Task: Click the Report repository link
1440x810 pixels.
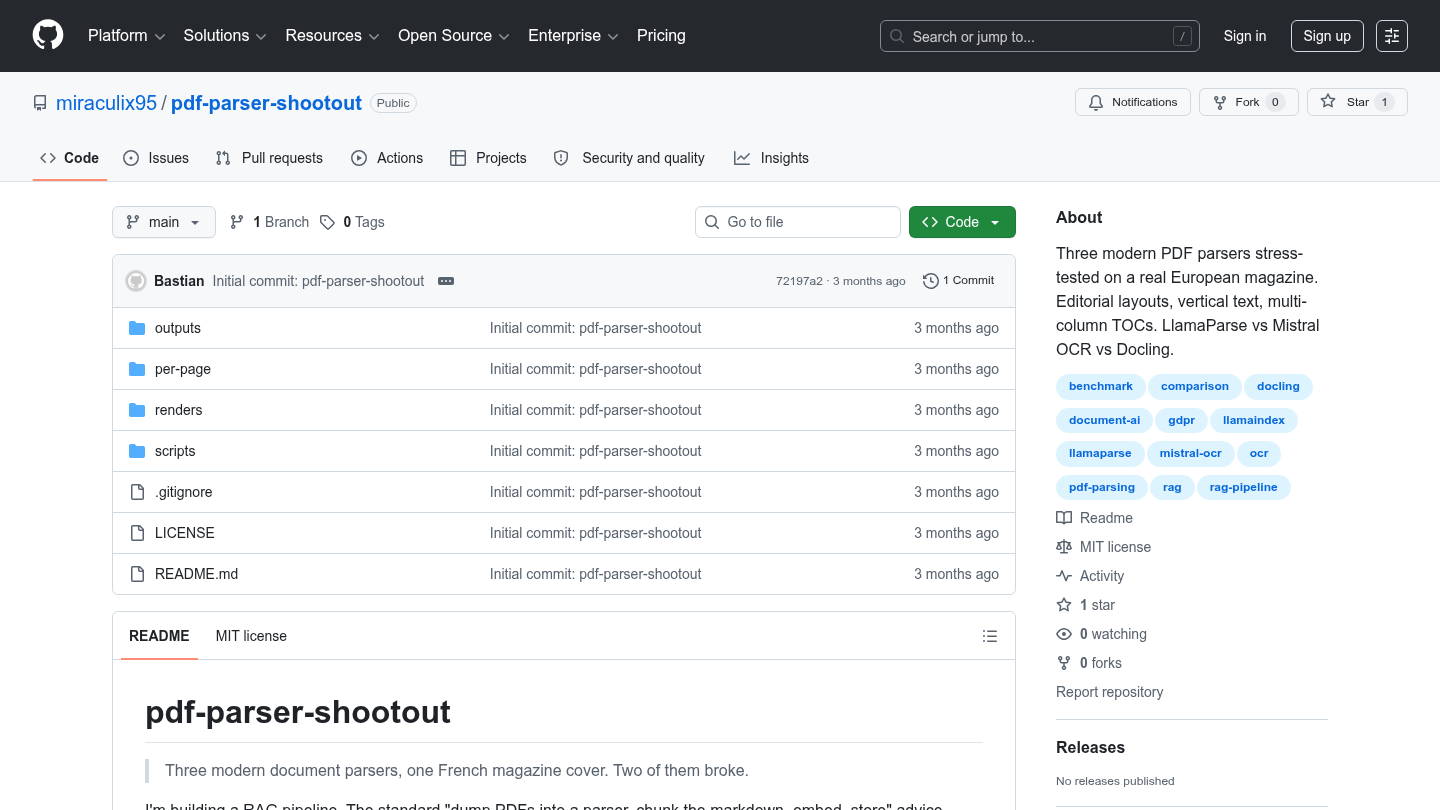Action: 1109,692
